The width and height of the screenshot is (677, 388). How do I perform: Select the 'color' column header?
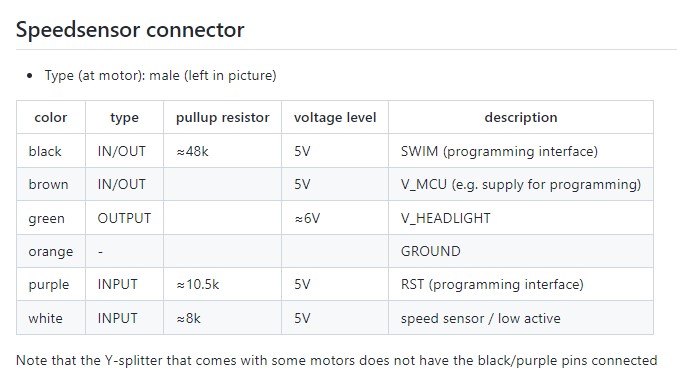(x=51, y=117)
